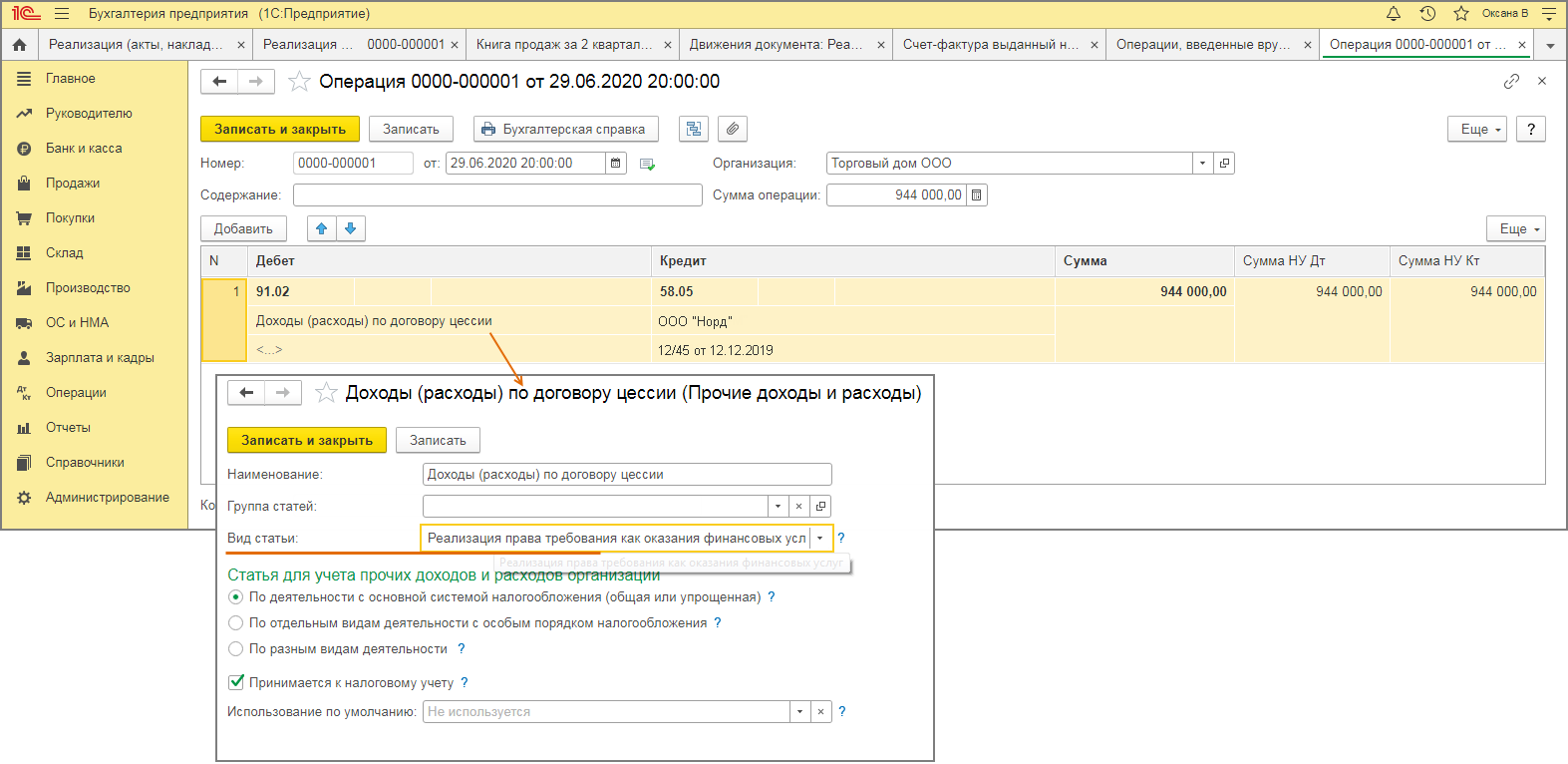
Task: Open the help button with question mark
Action: point(1531,129)
